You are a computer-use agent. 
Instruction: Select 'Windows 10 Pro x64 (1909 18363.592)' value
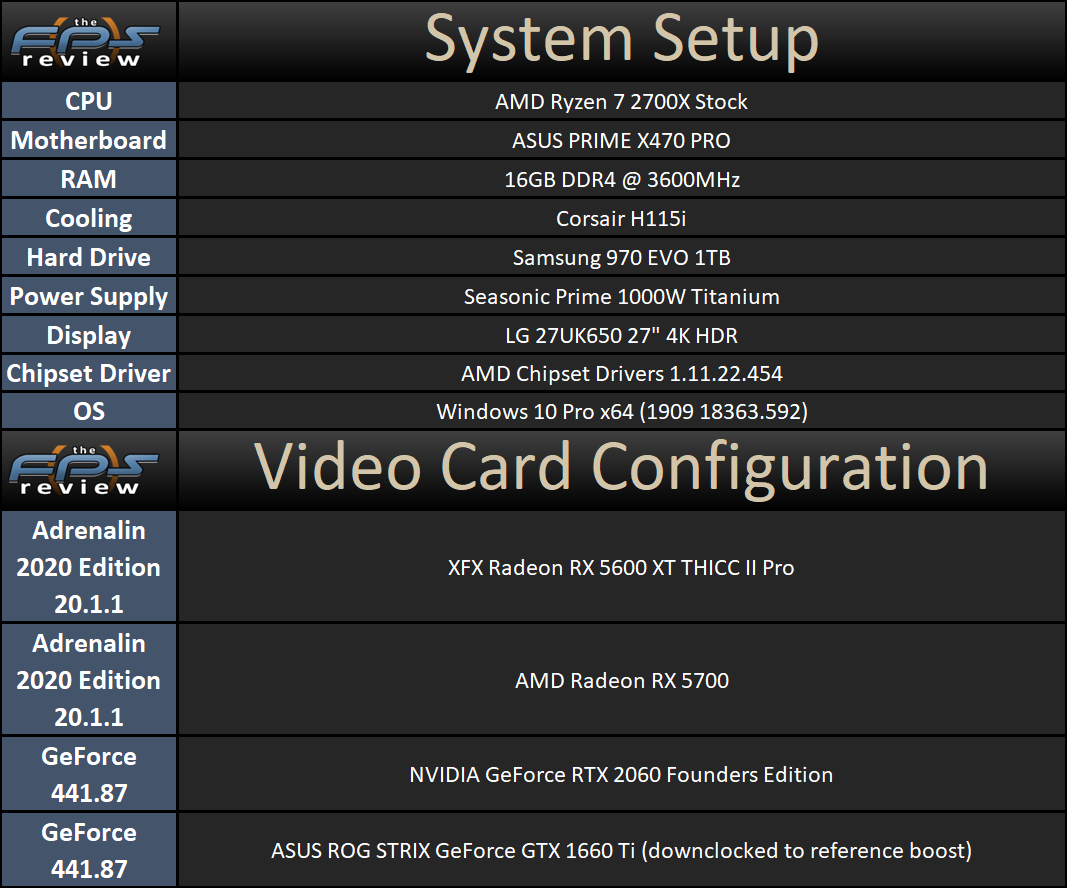click(x=621, y=412)
